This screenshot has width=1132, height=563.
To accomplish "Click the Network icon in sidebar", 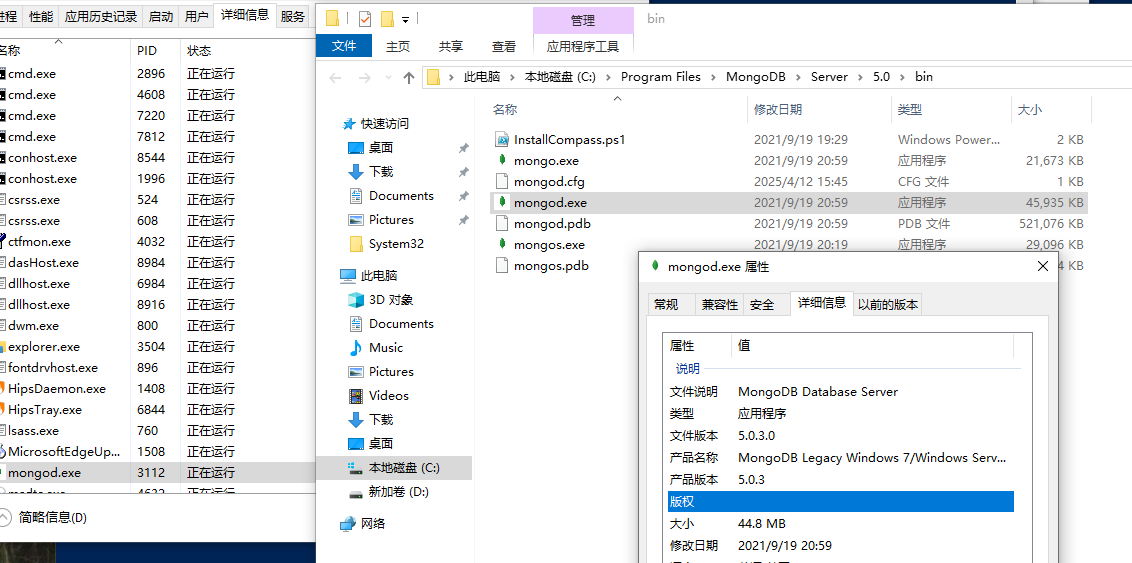I will pos(348,523).
